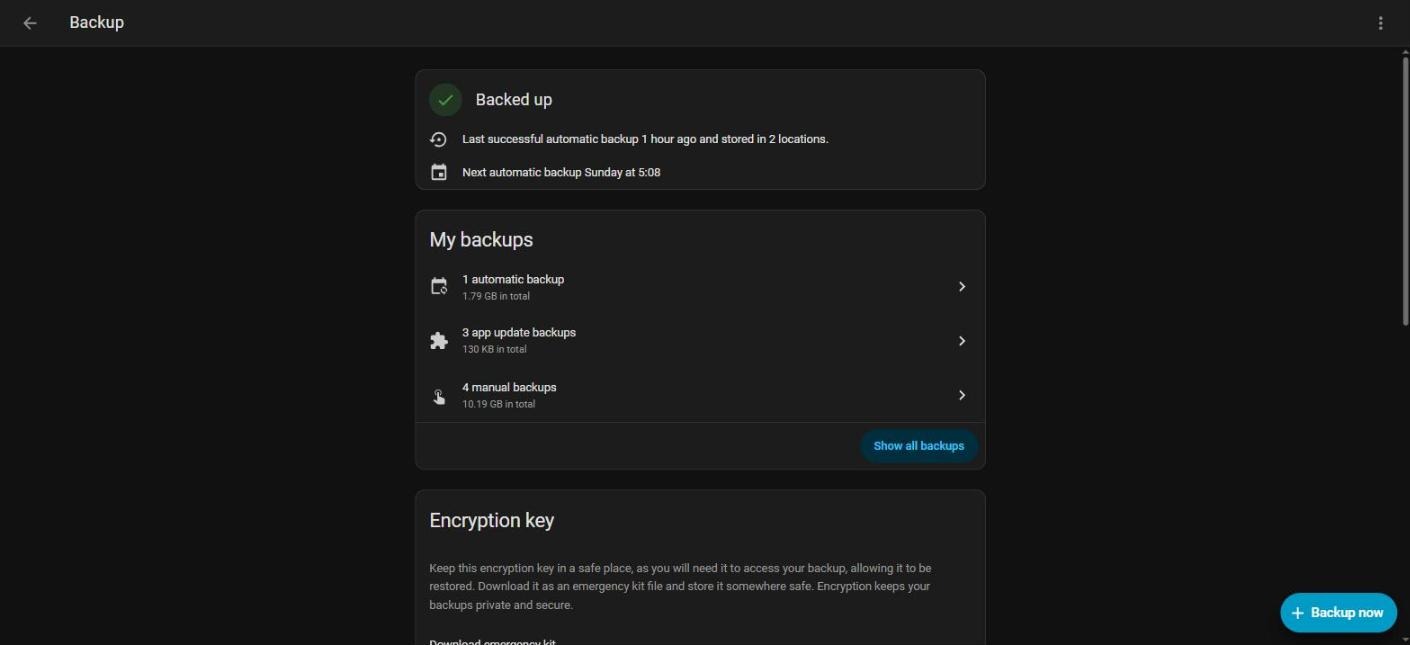The height and width of the screenshot is (645, 1410).
Task: Click the automatic backup calendar icon
Action: pyautogui.click(x=438, y=287)
